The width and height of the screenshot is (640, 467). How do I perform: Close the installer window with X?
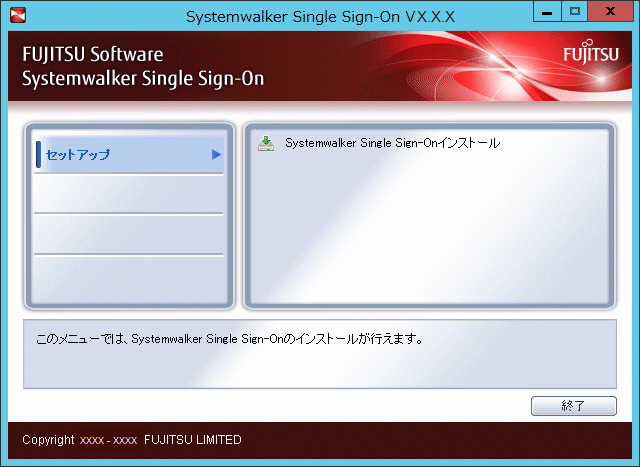click(x=610, y=11)
